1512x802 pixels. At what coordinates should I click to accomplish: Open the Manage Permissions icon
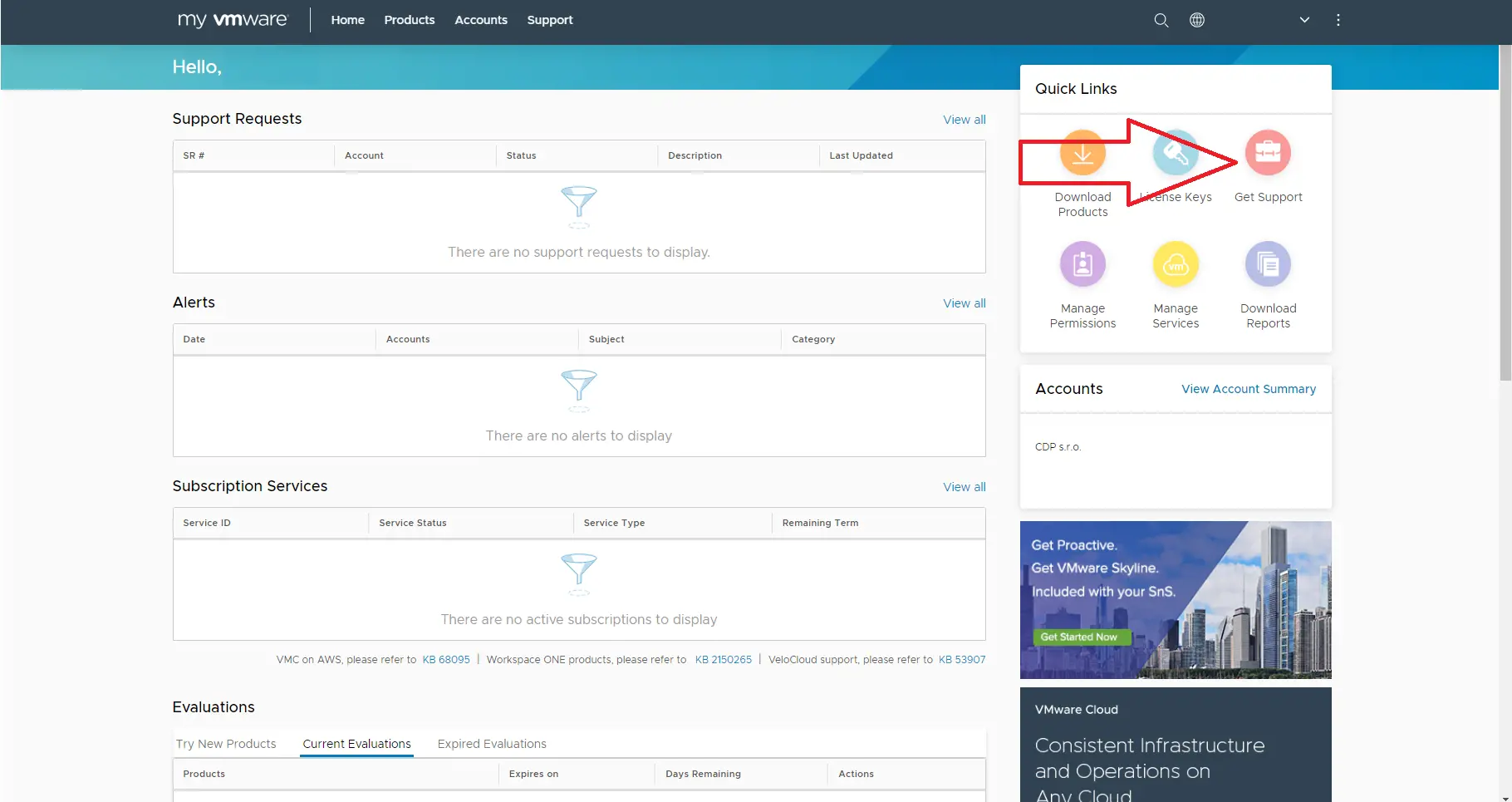click(1082, 264)
